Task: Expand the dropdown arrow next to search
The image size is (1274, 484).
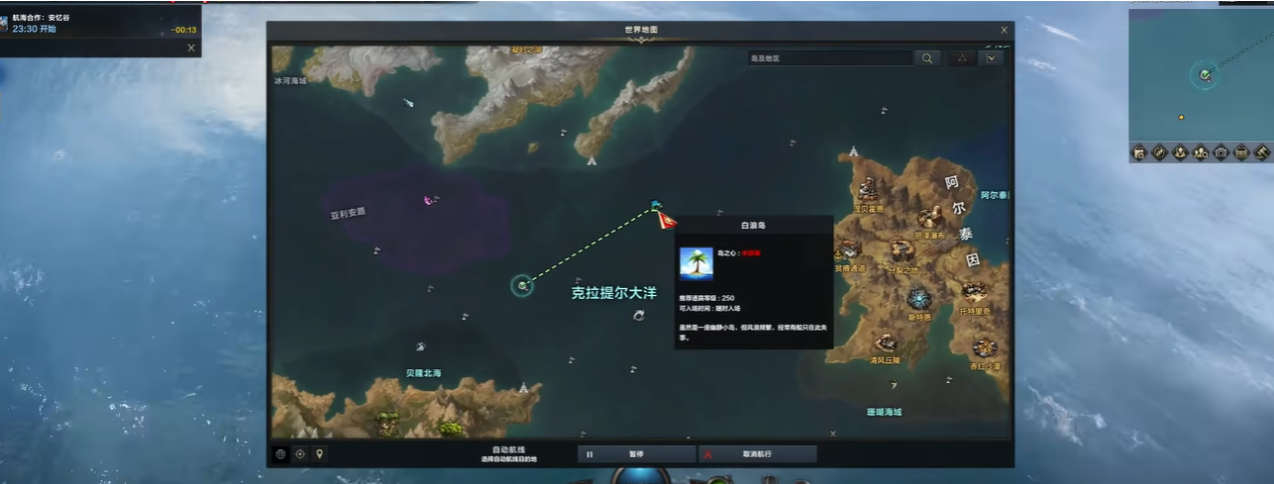Action: point(991,58)
